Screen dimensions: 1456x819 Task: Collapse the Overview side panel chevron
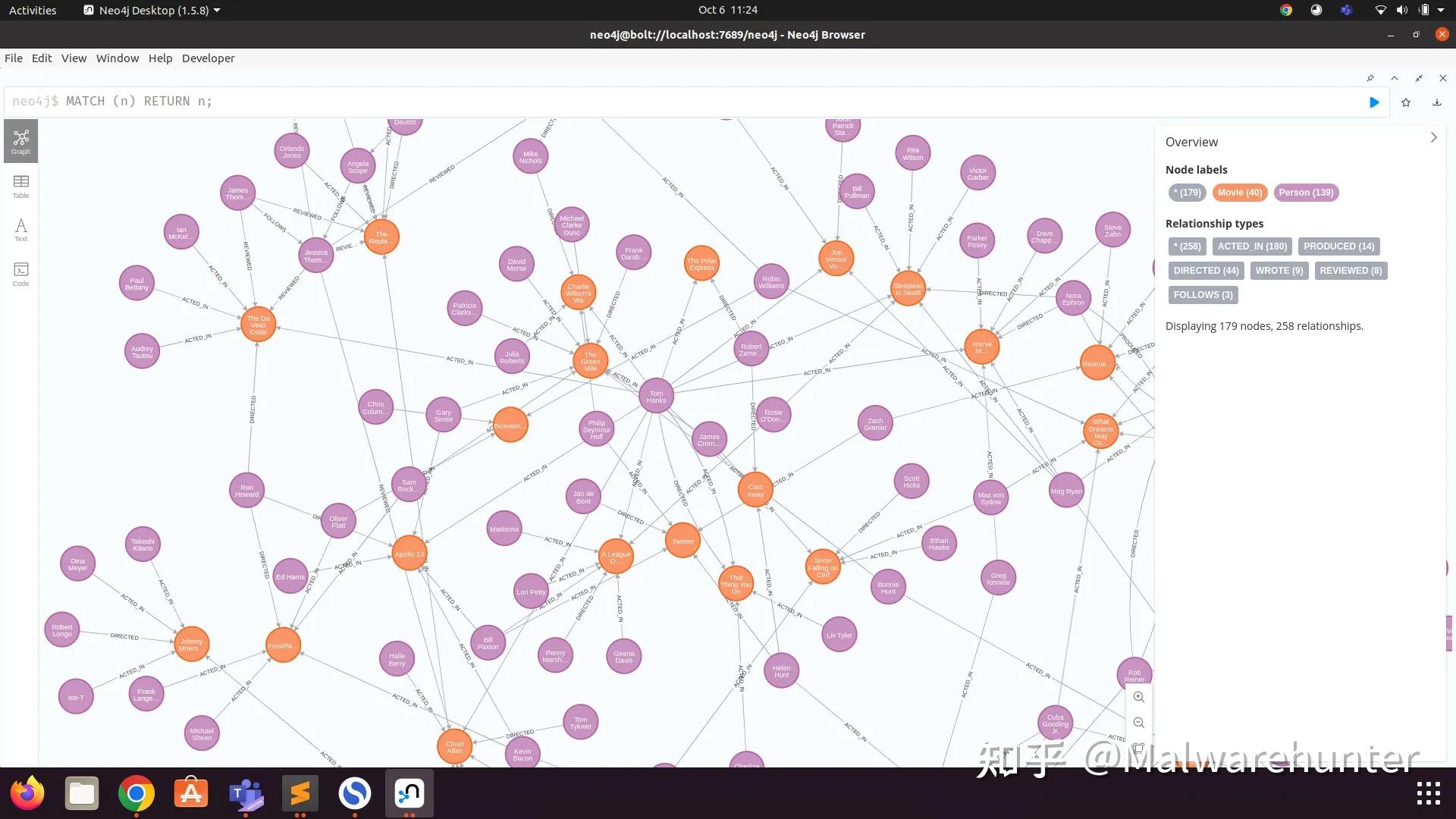click(x=1432, y=137)
